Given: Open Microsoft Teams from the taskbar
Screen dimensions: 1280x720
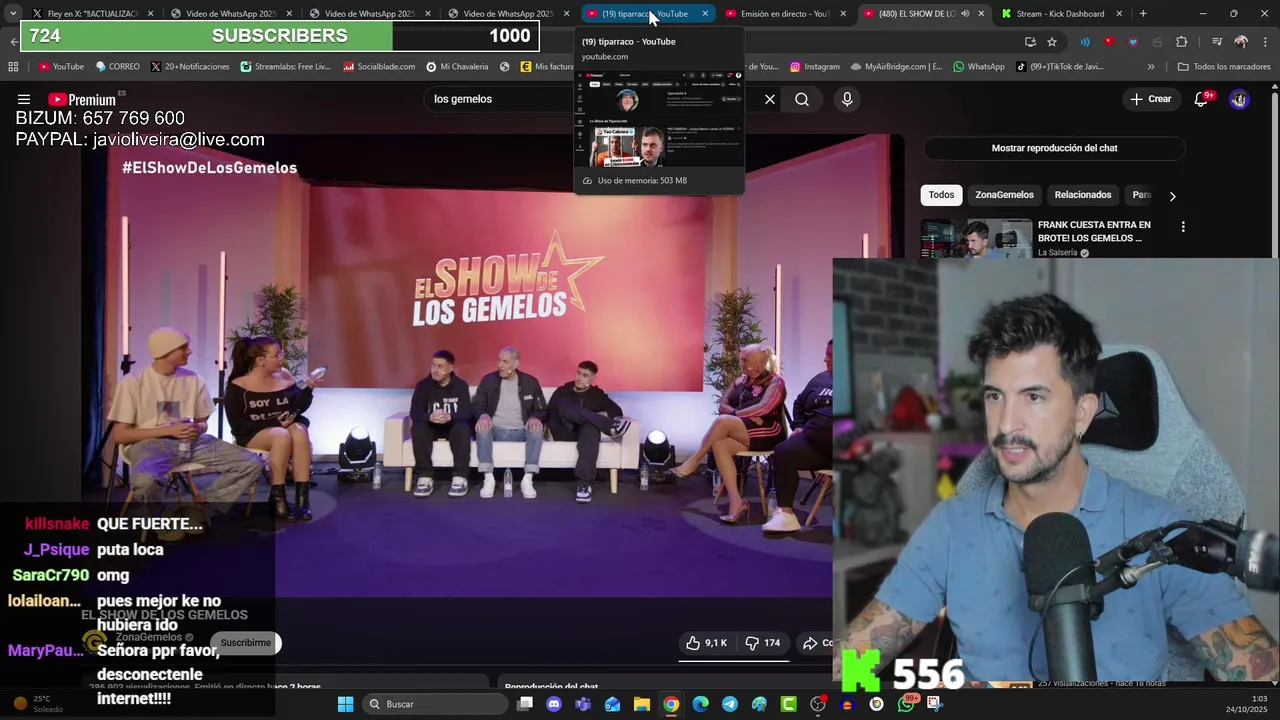Looking at the screenshot, I should (x=583, y=704).
